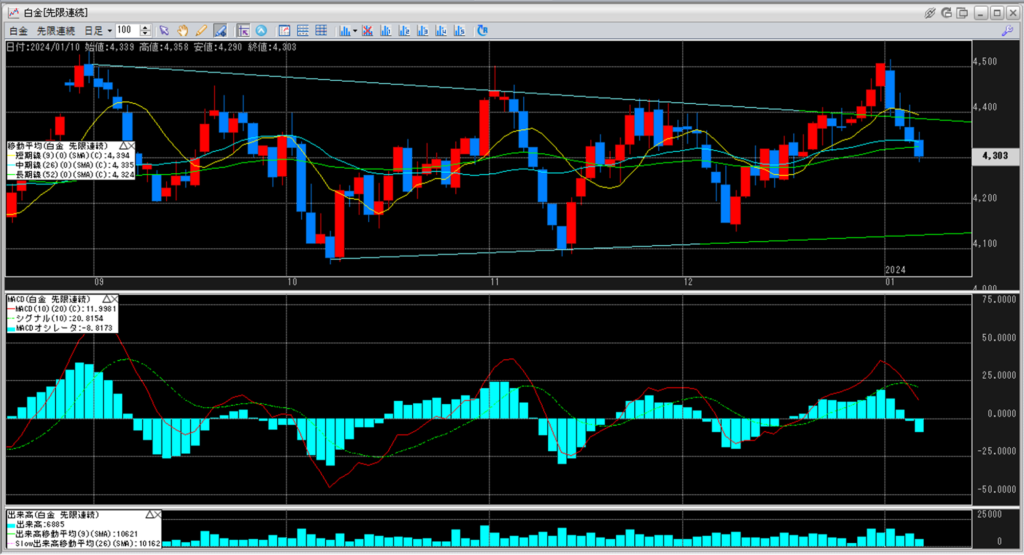Load chart template 2 icon
The height and width of the screenshot is (555, 1024).
click(x=404, y=31)
